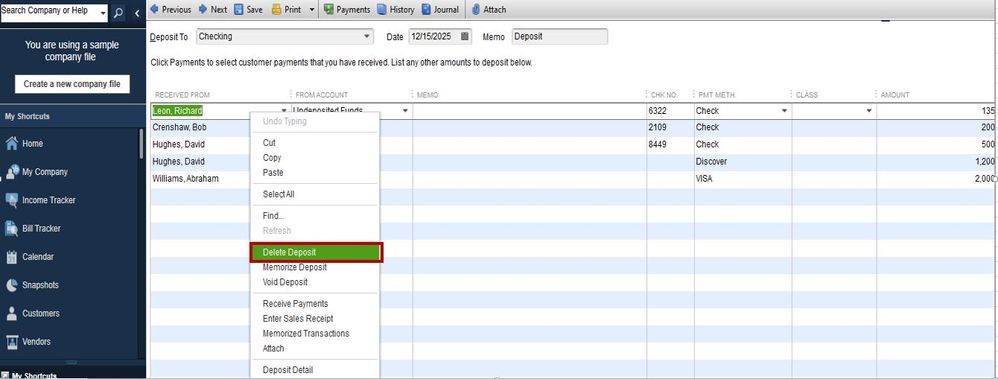Open the Class dropdown on first row
Viewport: 998px width, 379px height.
pos(869,111)
